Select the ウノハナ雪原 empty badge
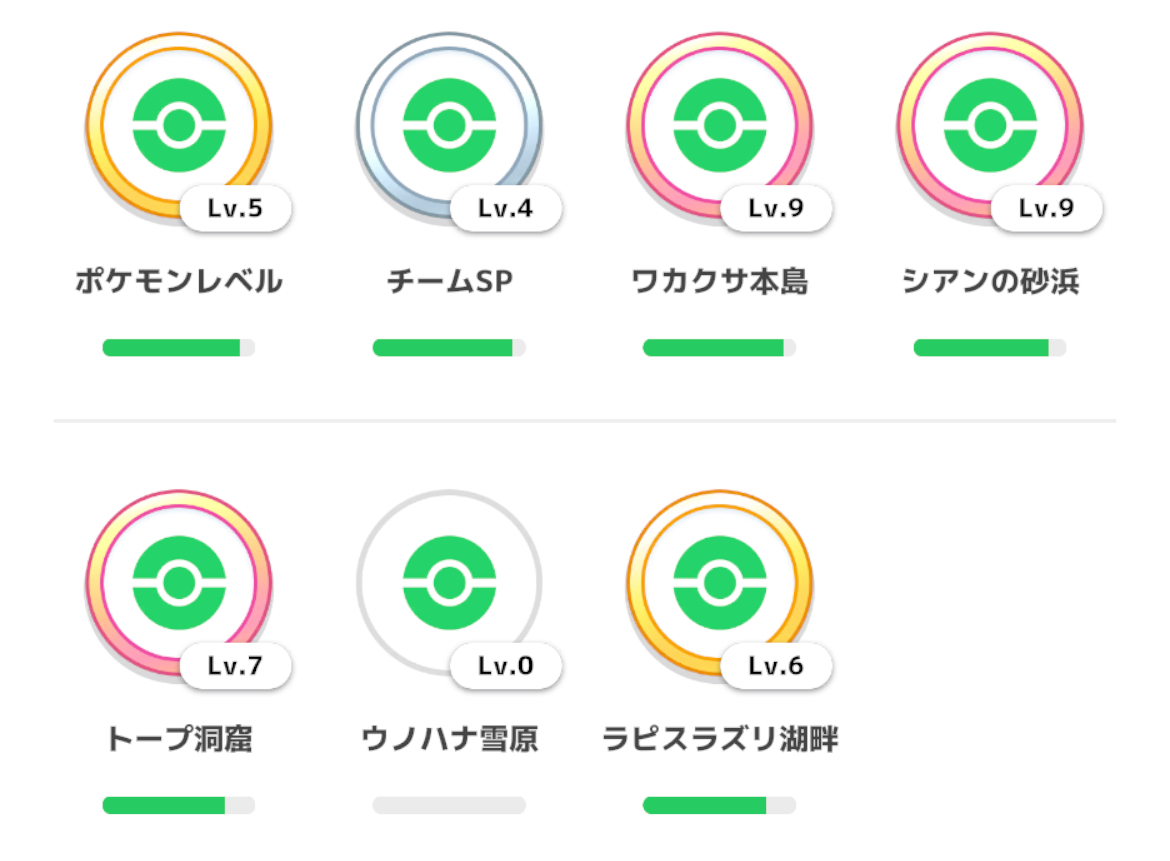Image resolution: width=1170 pixels, height=861 pixels. pyautogui.click(x=449, y=583)
